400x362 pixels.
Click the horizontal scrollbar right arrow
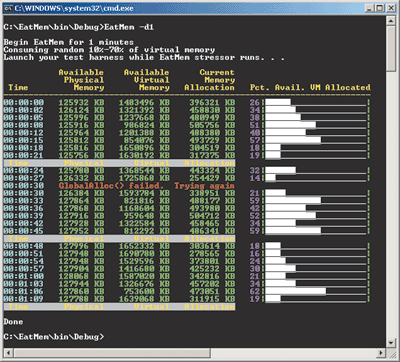point(382,353)
